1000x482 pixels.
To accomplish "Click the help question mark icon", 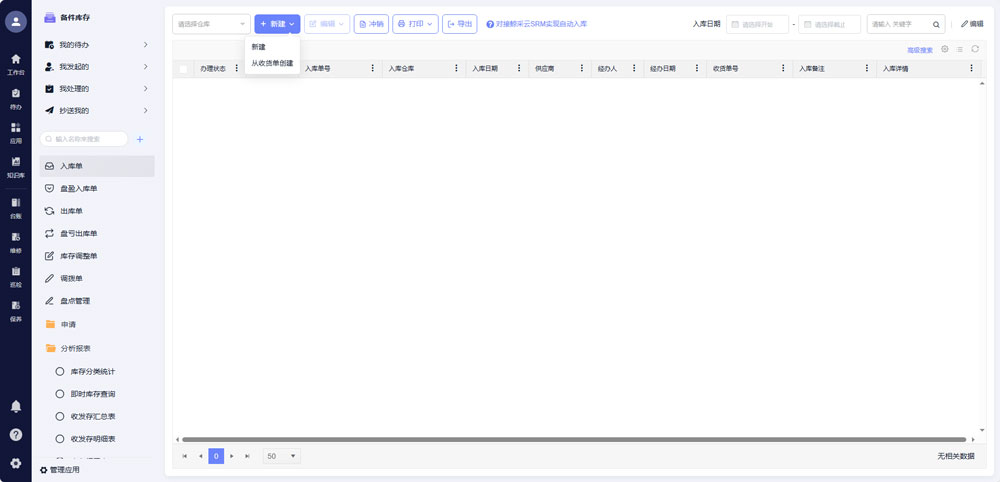I will click(16, 435).
